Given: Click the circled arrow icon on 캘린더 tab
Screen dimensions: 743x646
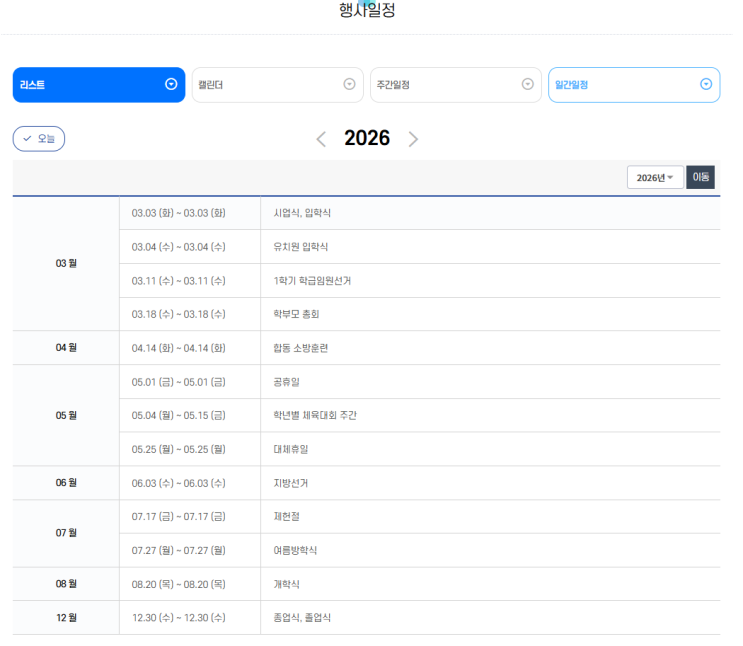Looking at the screenshot, I should pyautogui.click(x=349, y=85).
